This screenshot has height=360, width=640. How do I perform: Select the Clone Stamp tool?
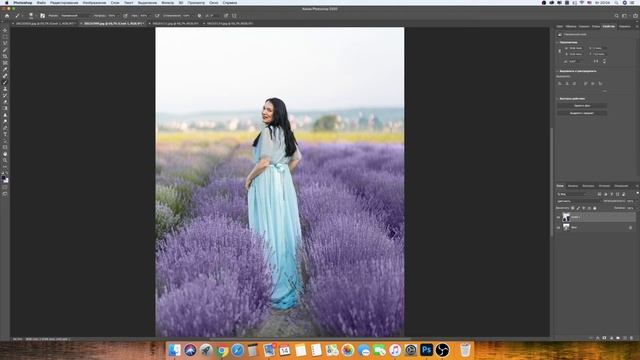pos(5,89)
